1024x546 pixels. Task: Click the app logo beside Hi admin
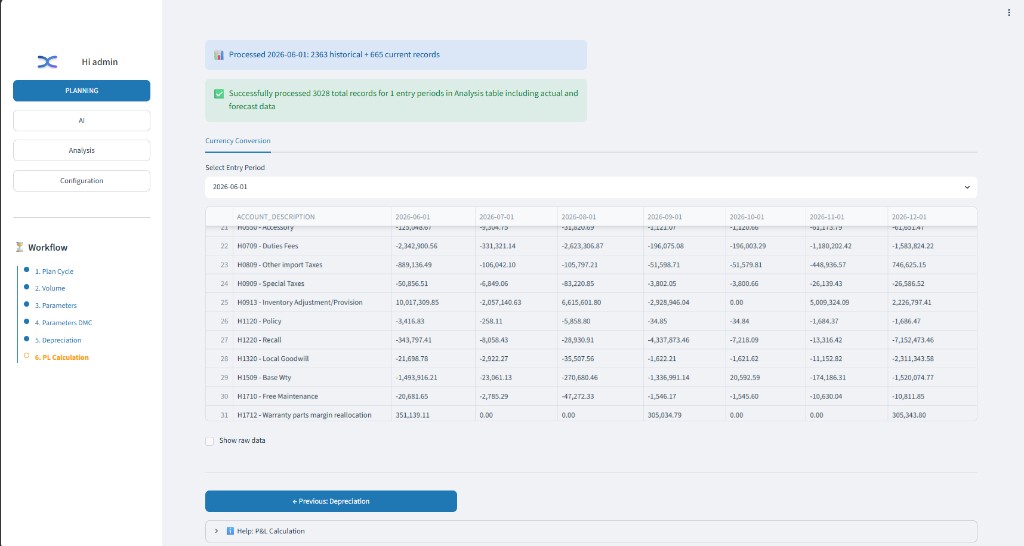point(47,62)
